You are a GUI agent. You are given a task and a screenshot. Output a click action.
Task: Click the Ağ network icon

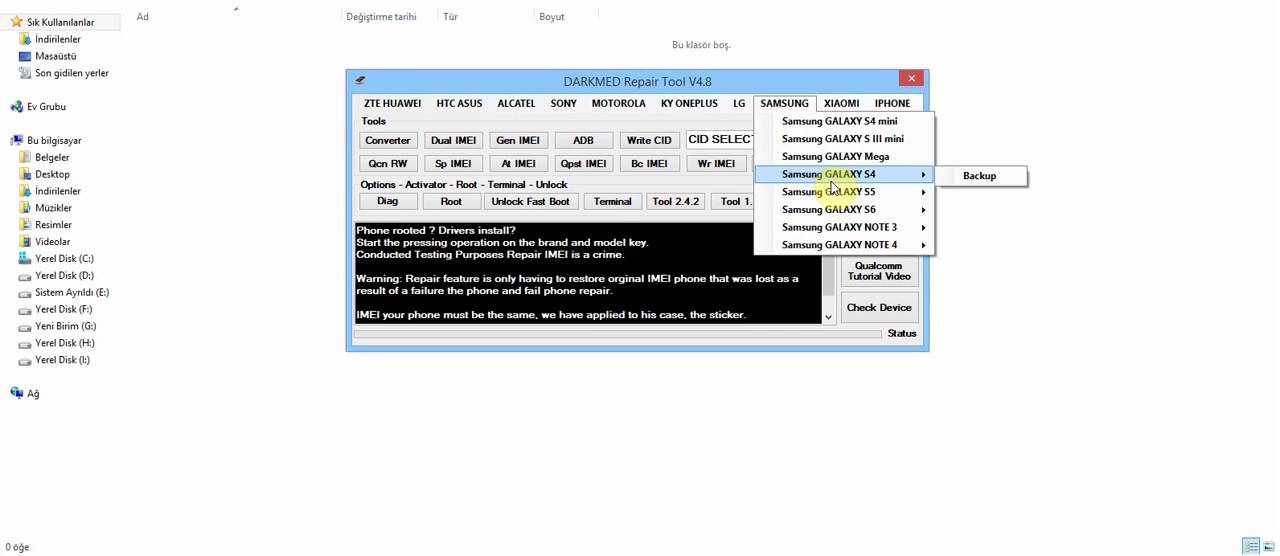coord(16,393)
